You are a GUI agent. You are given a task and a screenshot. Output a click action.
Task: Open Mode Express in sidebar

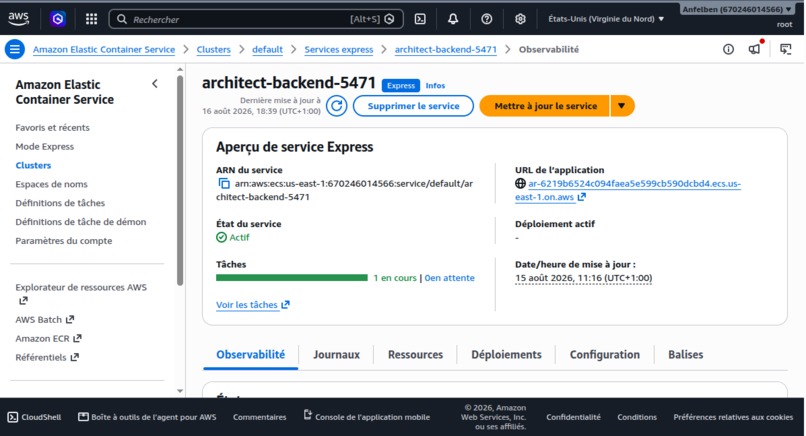click(x=45, y=147)
